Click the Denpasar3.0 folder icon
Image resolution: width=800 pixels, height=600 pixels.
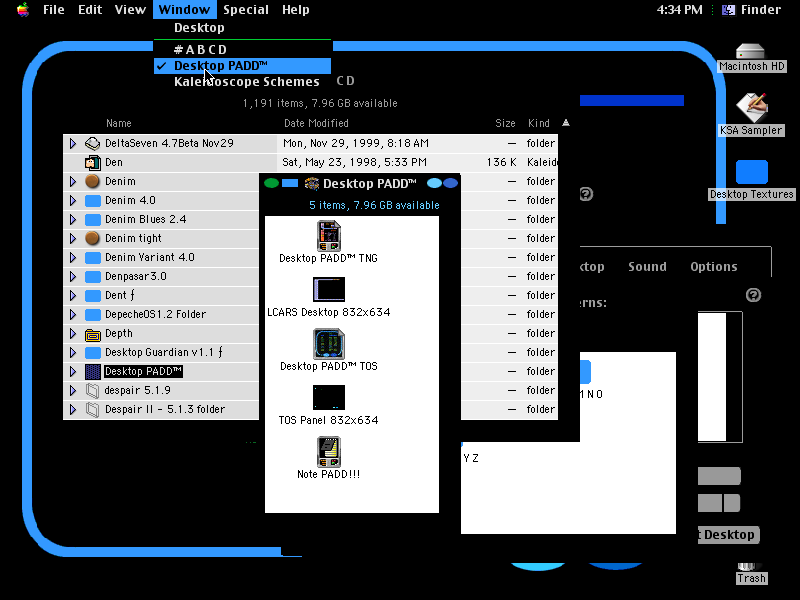point(92,277)
